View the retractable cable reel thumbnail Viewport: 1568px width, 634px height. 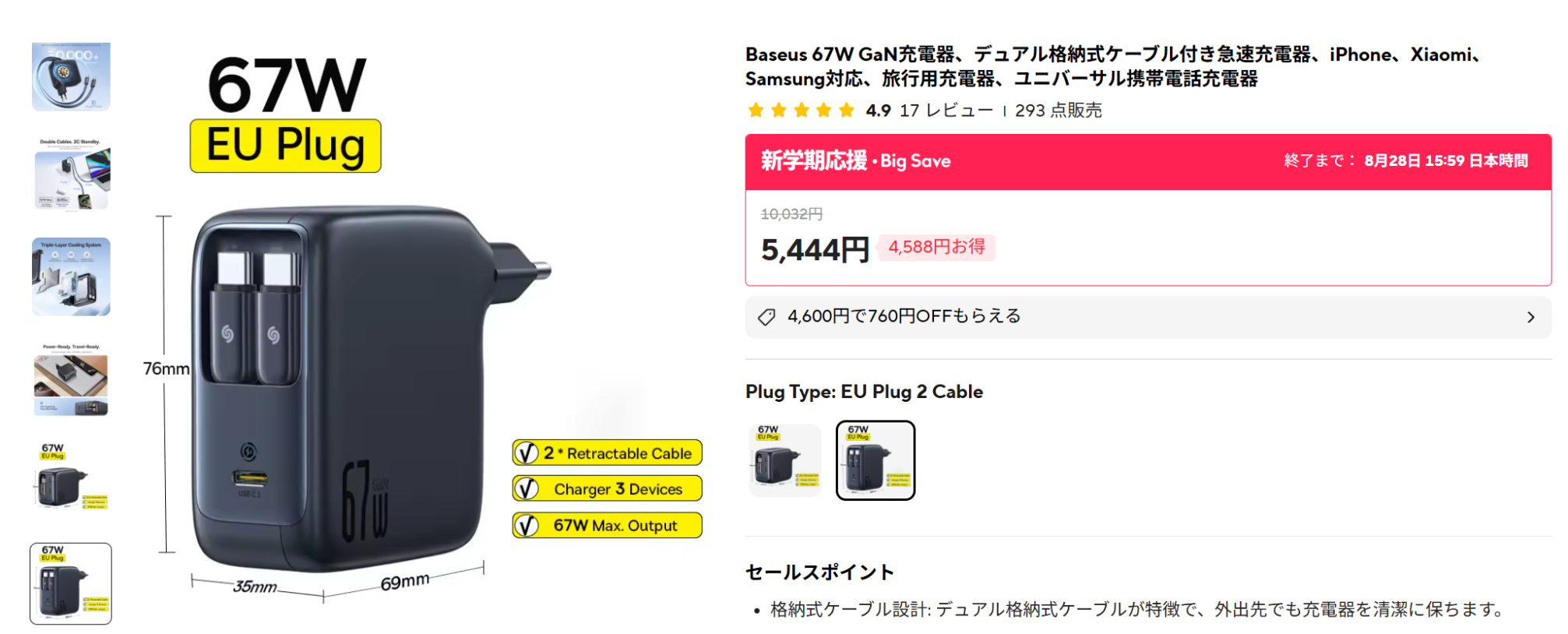tap(71, 76)
